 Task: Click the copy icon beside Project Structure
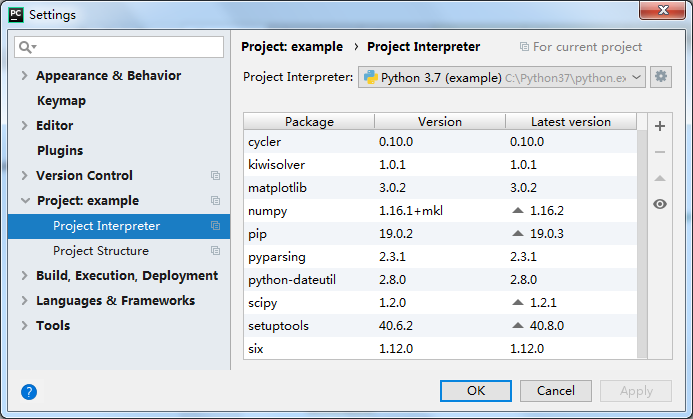pyautogui.click(x=216, y=251)
